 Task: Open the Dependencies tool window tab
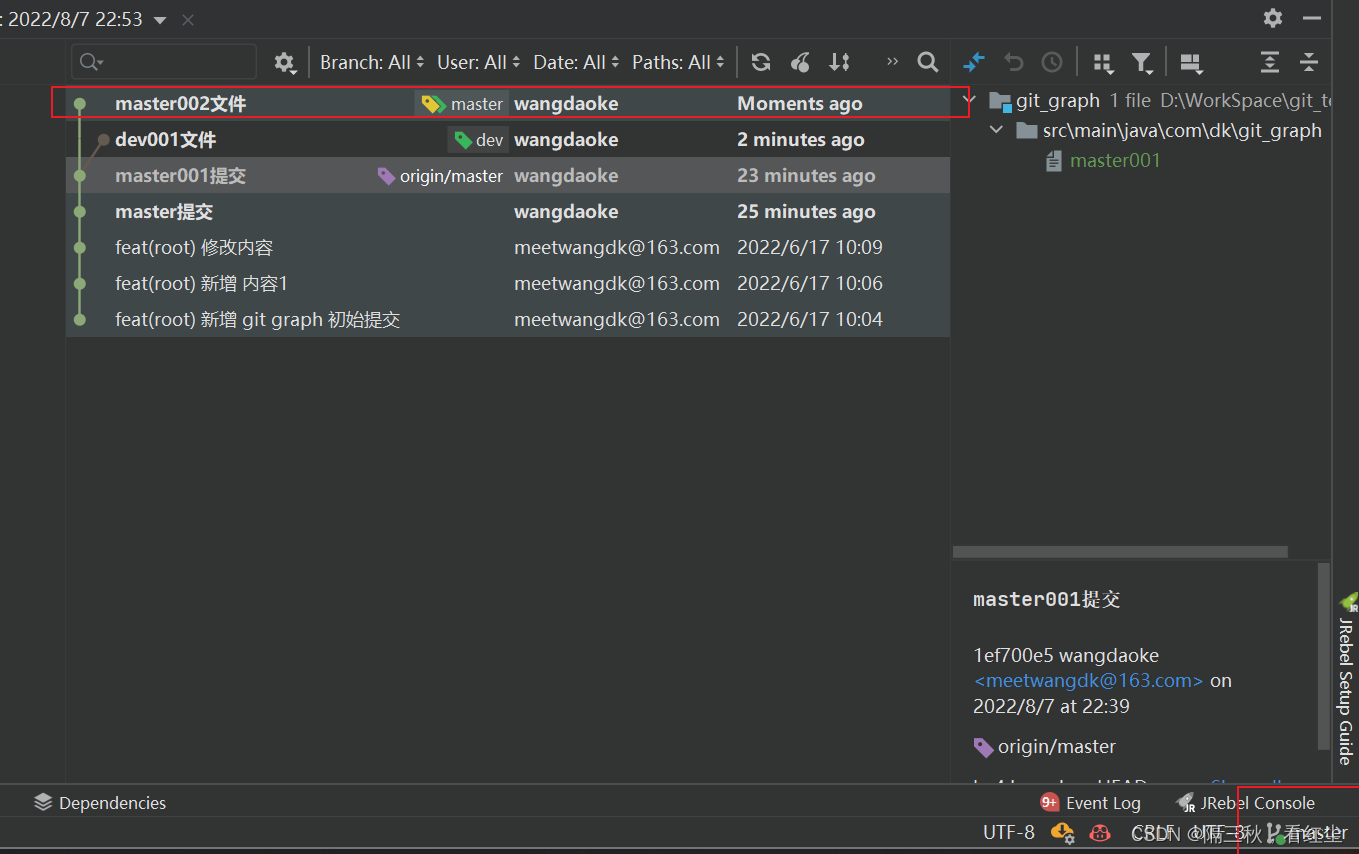(x=100, y=803)
